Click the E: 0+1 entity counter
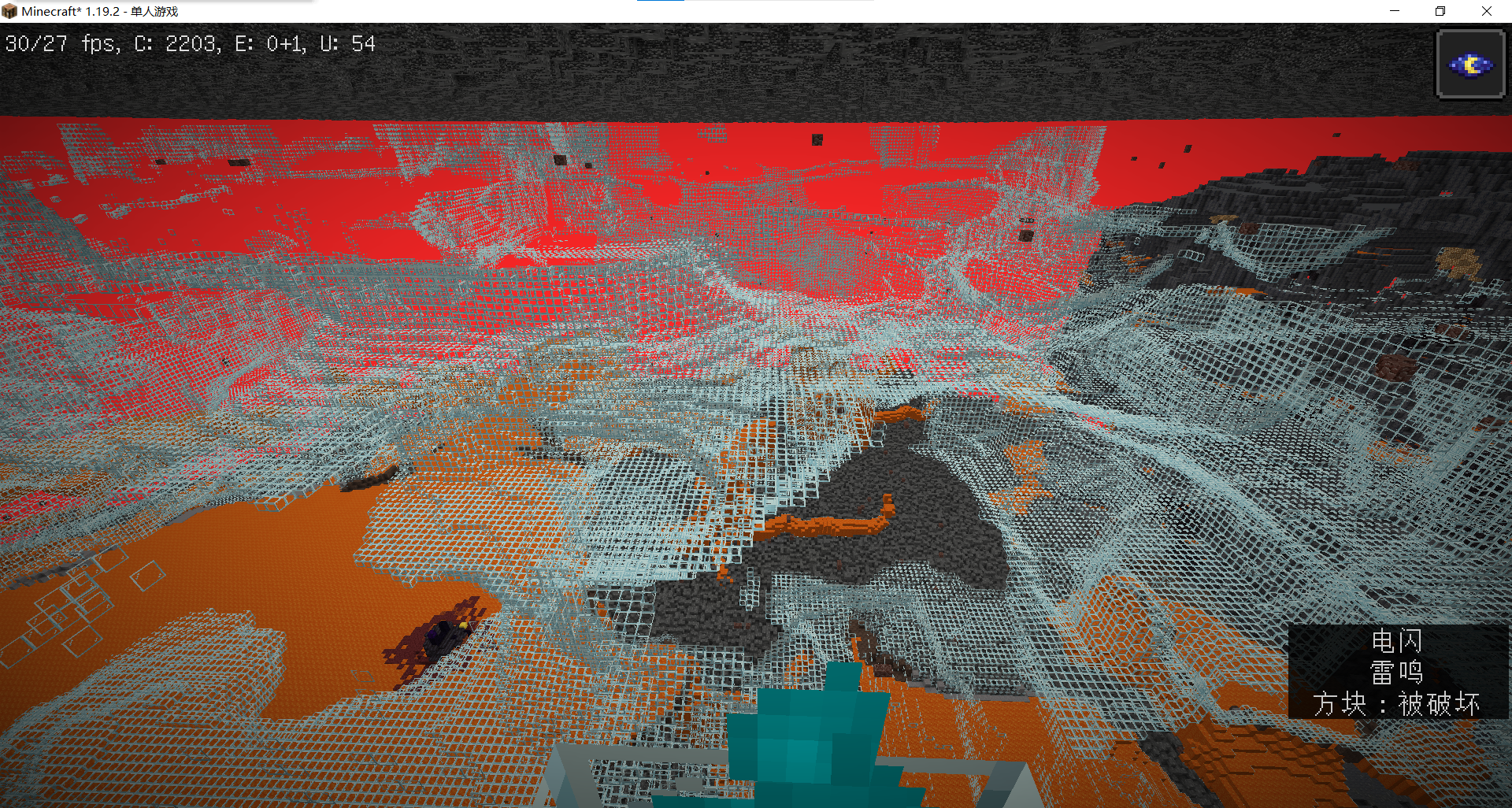 point(272,44)
